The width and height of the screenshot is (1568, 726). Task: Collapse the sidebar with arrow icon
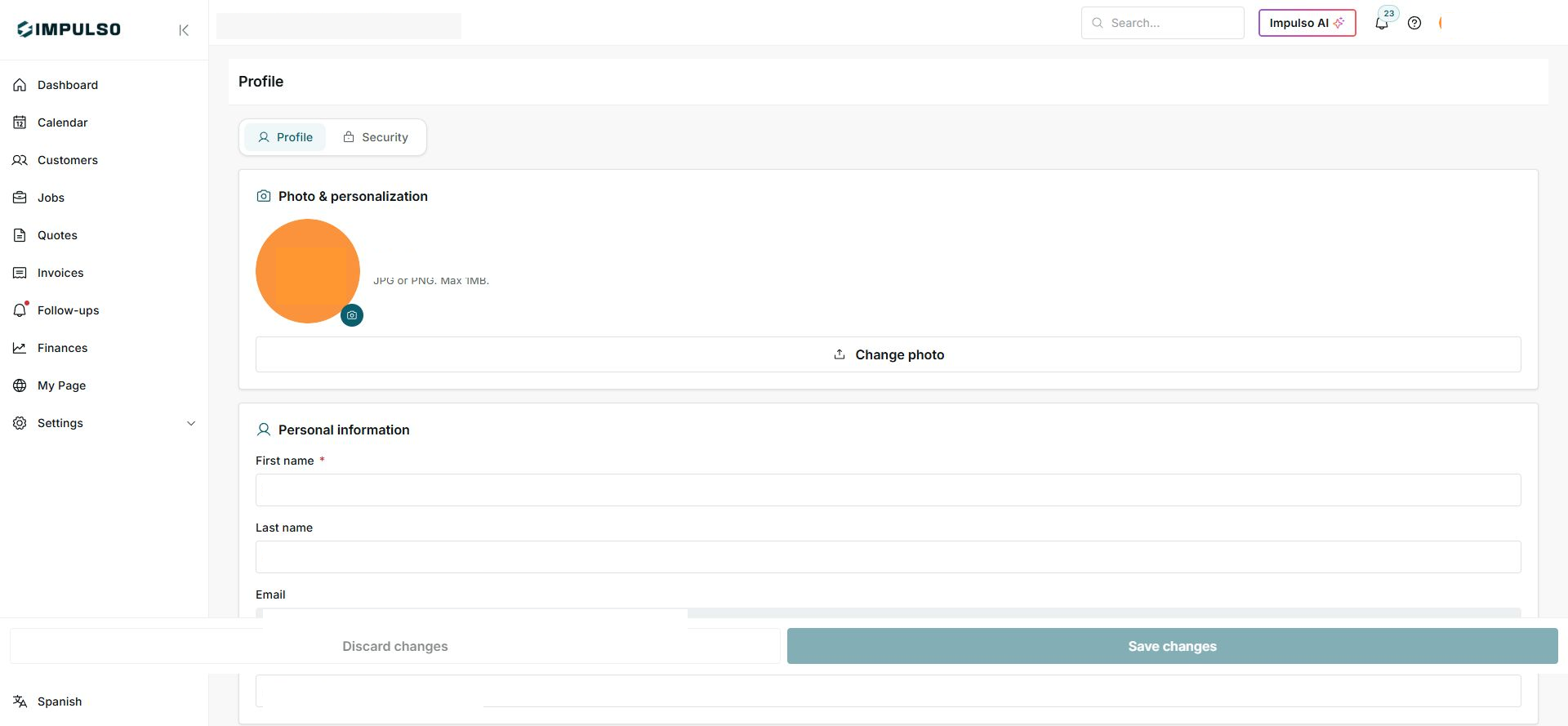[184, 30]
